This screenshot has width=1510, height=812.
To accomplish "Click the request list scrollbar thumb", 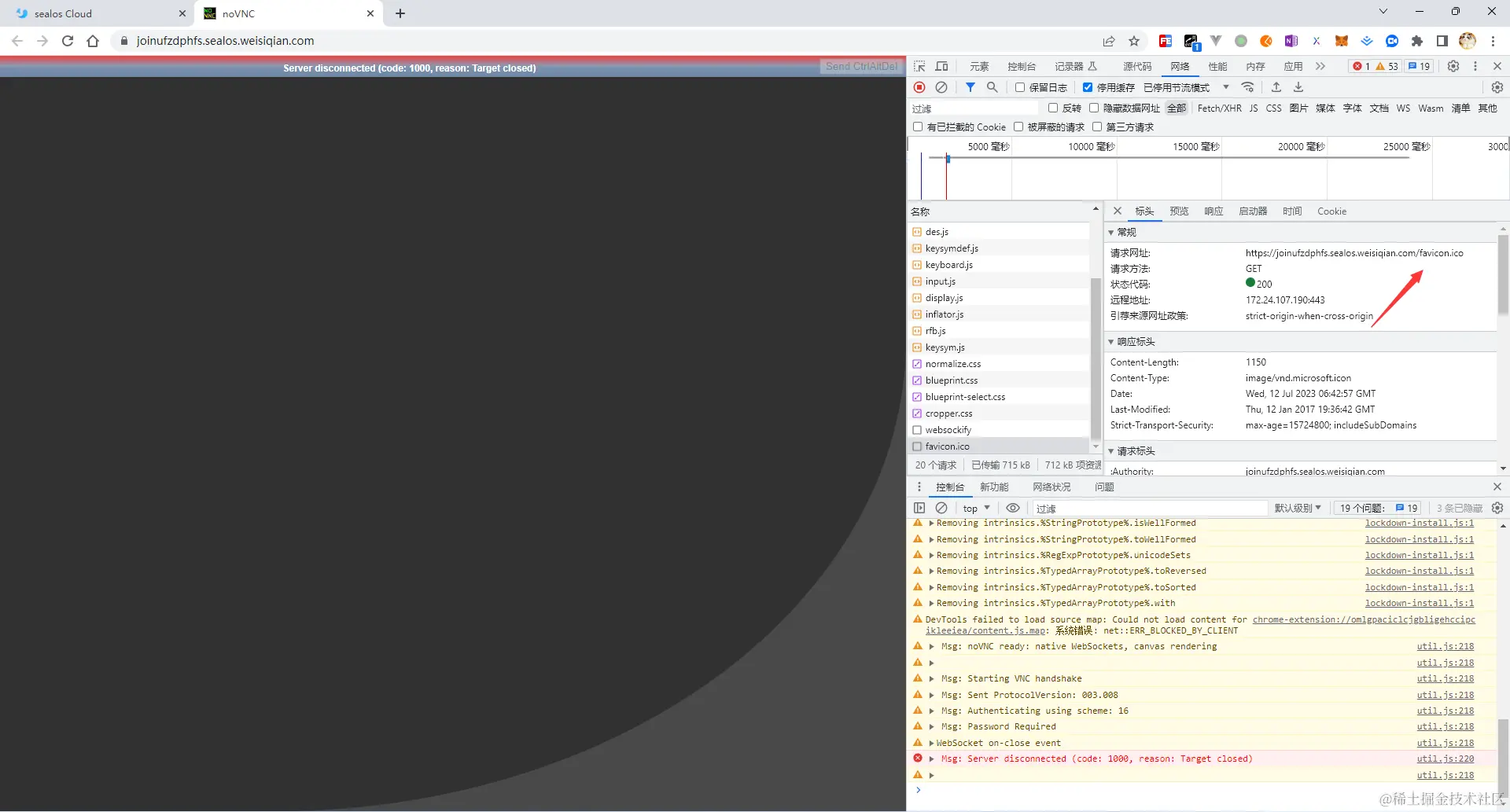I will 1096,358.
